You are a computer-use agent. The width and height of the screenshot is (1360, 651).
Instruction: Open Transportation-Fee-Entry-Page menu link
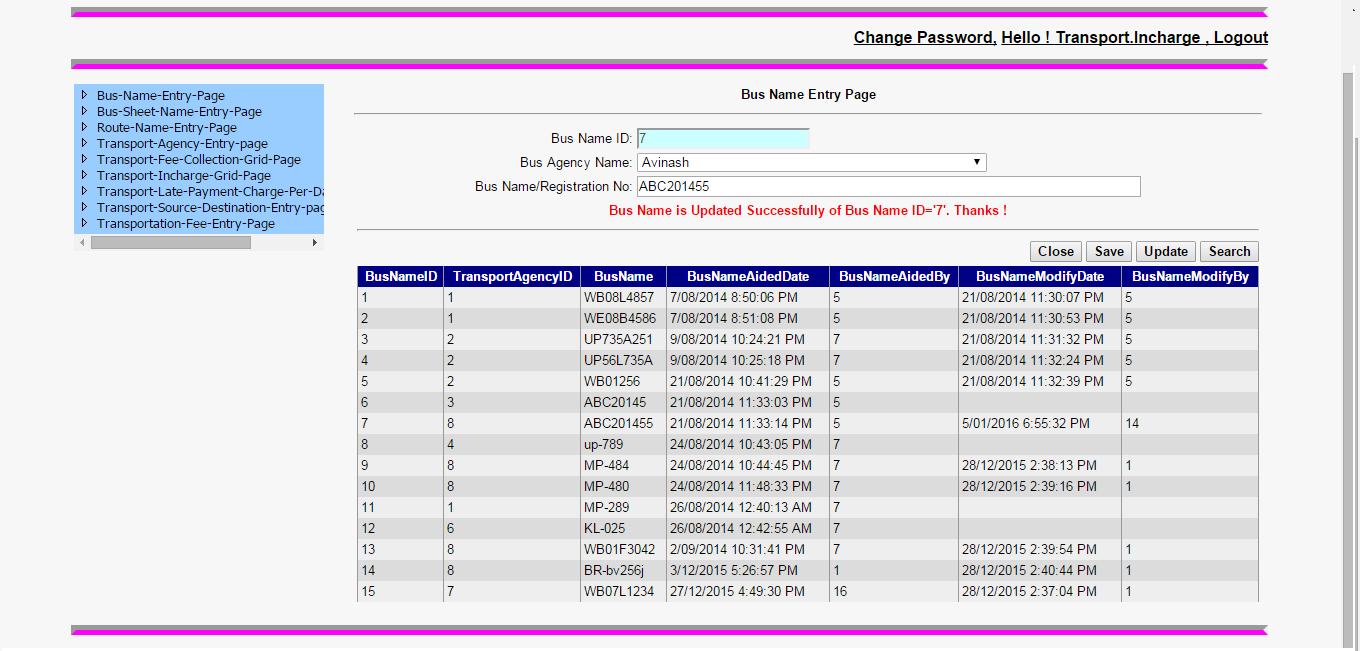186,224
